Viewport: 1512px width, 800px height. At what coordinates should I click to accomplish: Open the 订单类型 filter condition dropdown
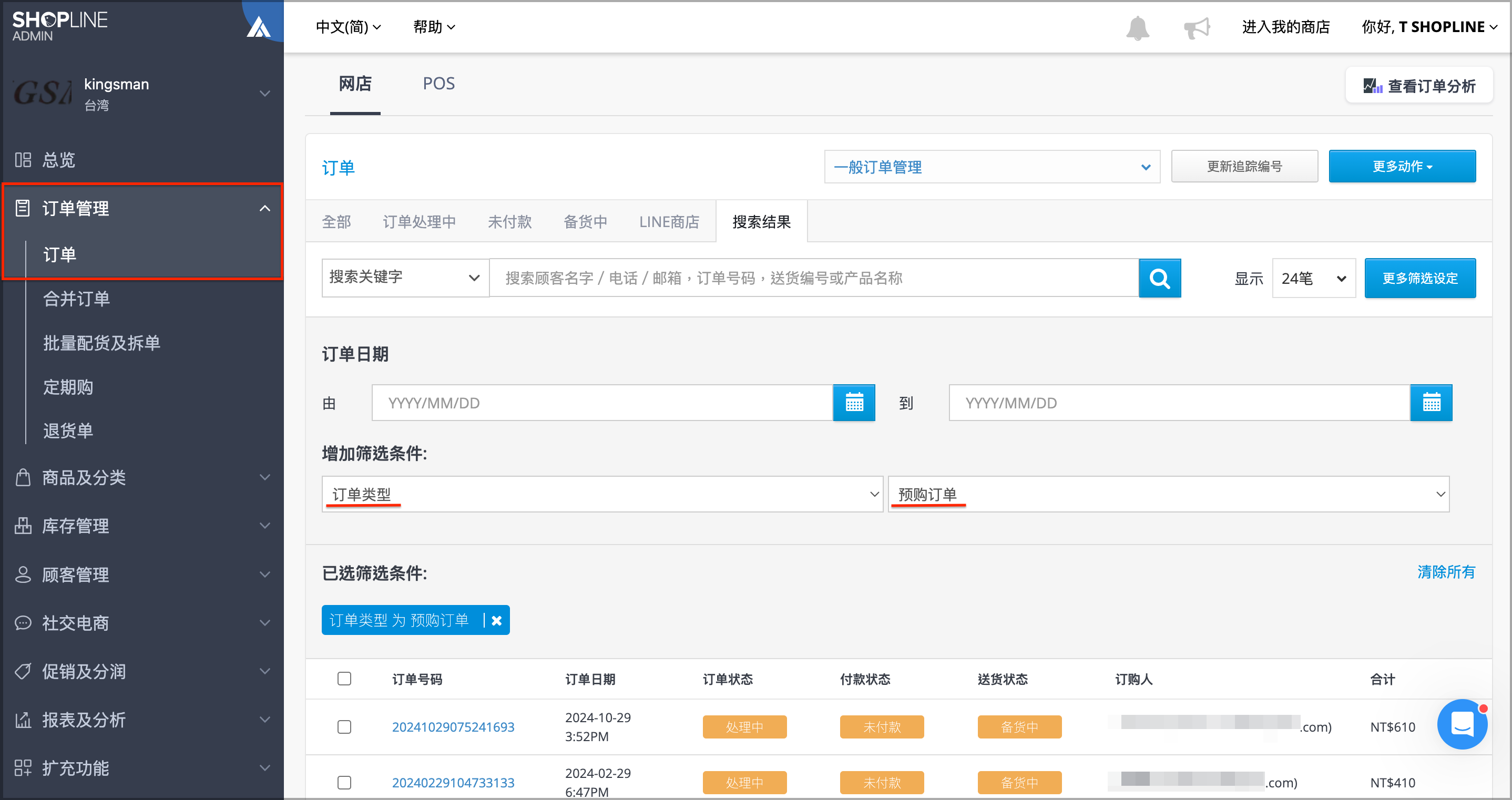click(601, 494)
